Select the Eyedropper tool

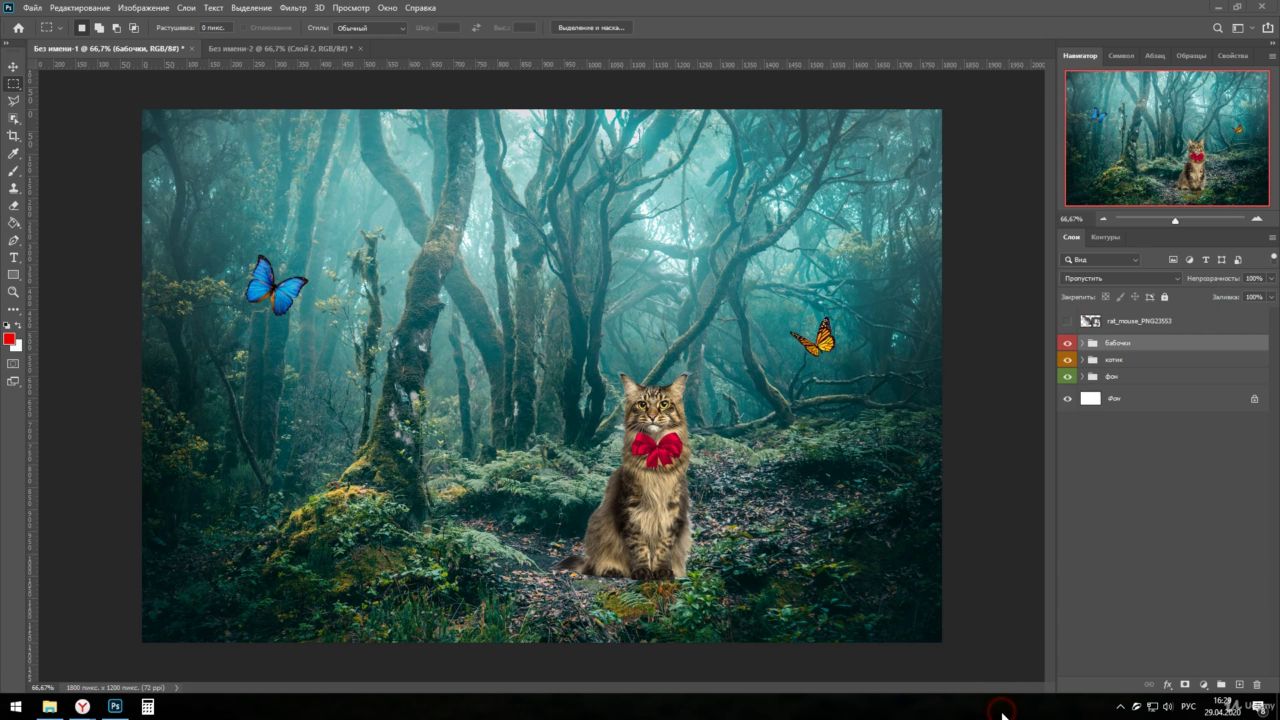[13, 153]
